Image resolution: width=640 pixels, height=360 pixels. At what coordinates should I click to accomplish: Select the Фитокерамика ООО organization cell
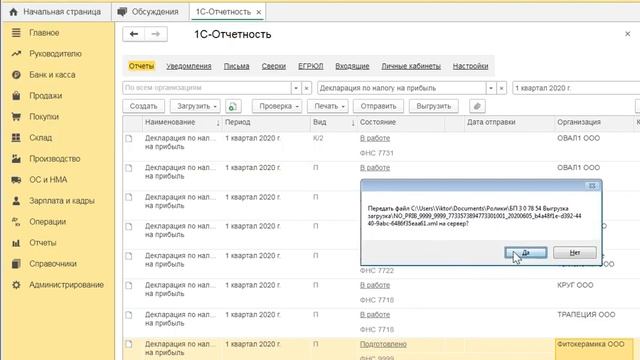point(594,349)
